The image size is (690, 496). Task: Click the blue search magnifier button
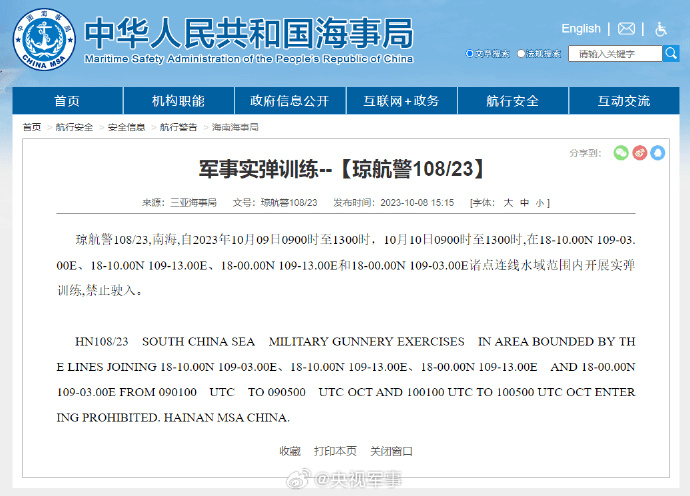click(671, 54)
